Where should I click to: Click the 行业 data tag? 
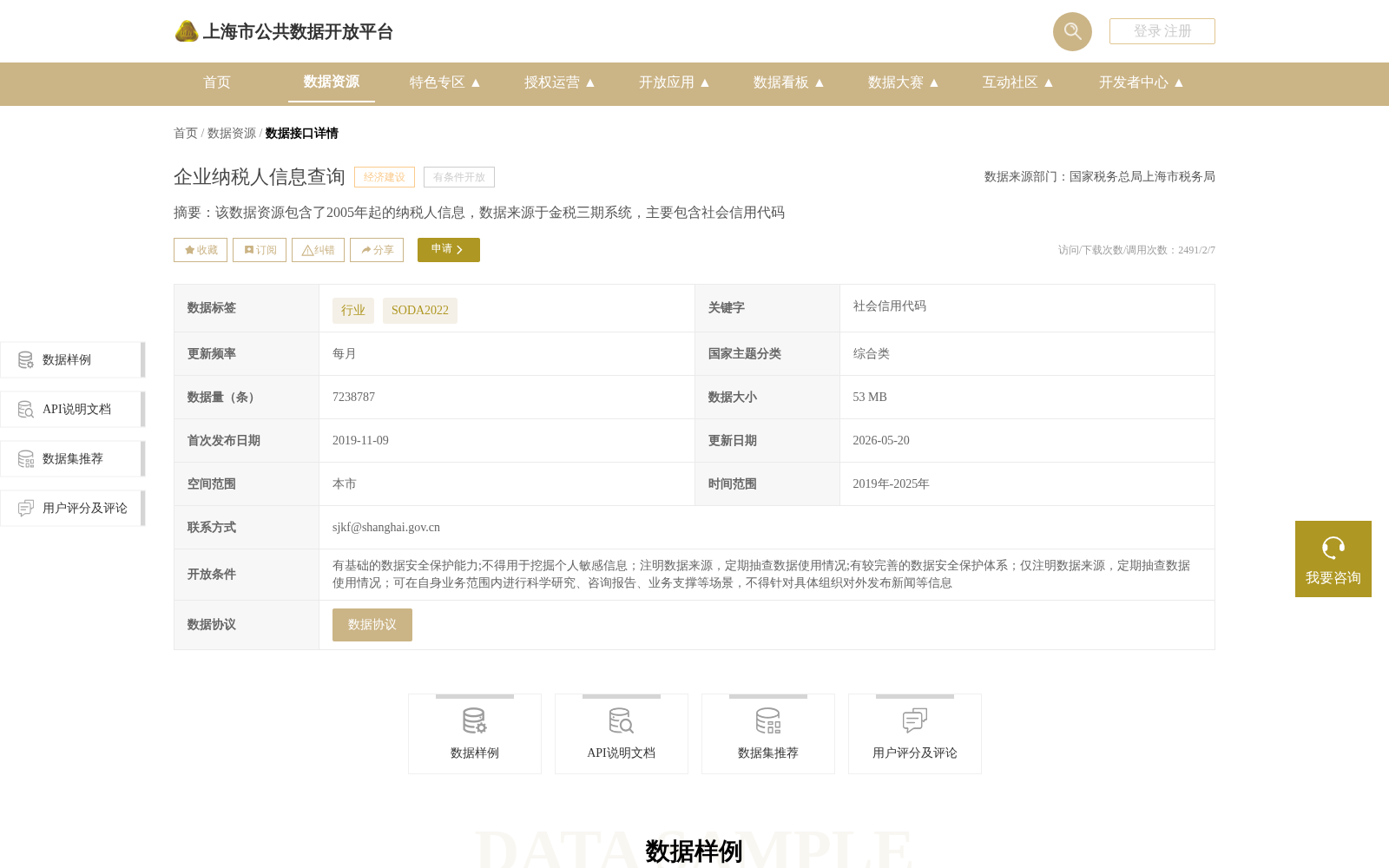353,311
